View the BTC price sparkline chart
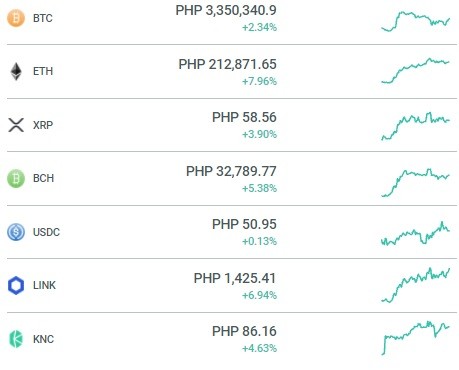The height and width of the screenshot is (370, 459). click(x=415, y=22)
